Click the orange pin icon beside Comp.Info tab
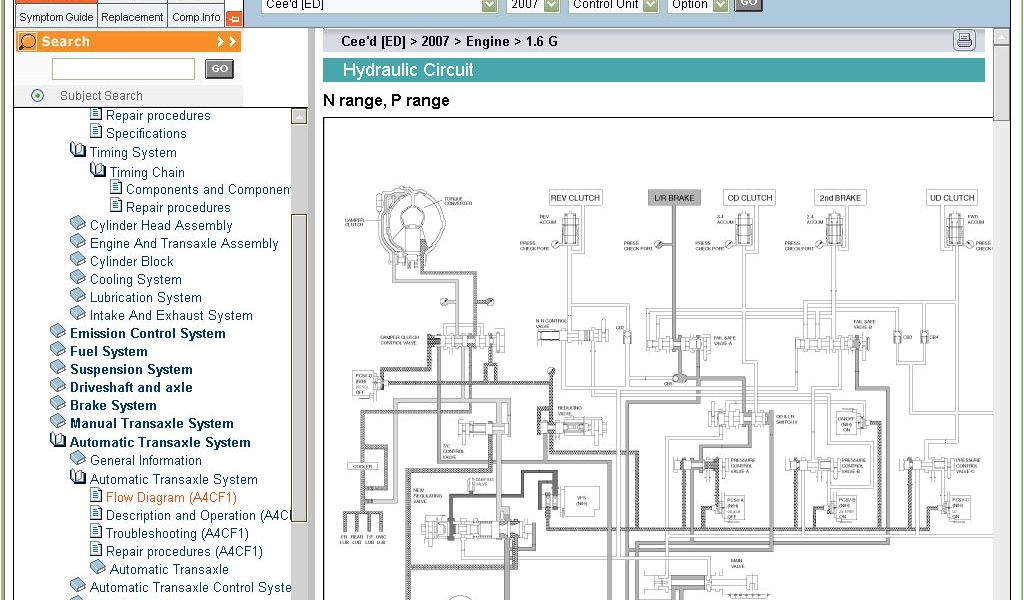This screenshot has height=600, width=1024. (x=234, y=18)
